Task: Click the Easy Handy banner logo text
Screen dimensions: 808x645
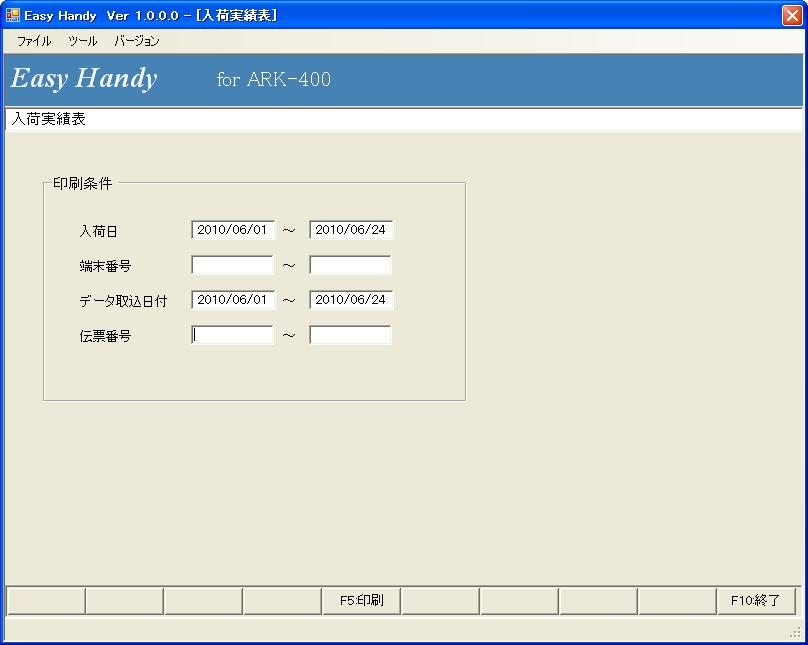Action: click(x=84, y=79)
